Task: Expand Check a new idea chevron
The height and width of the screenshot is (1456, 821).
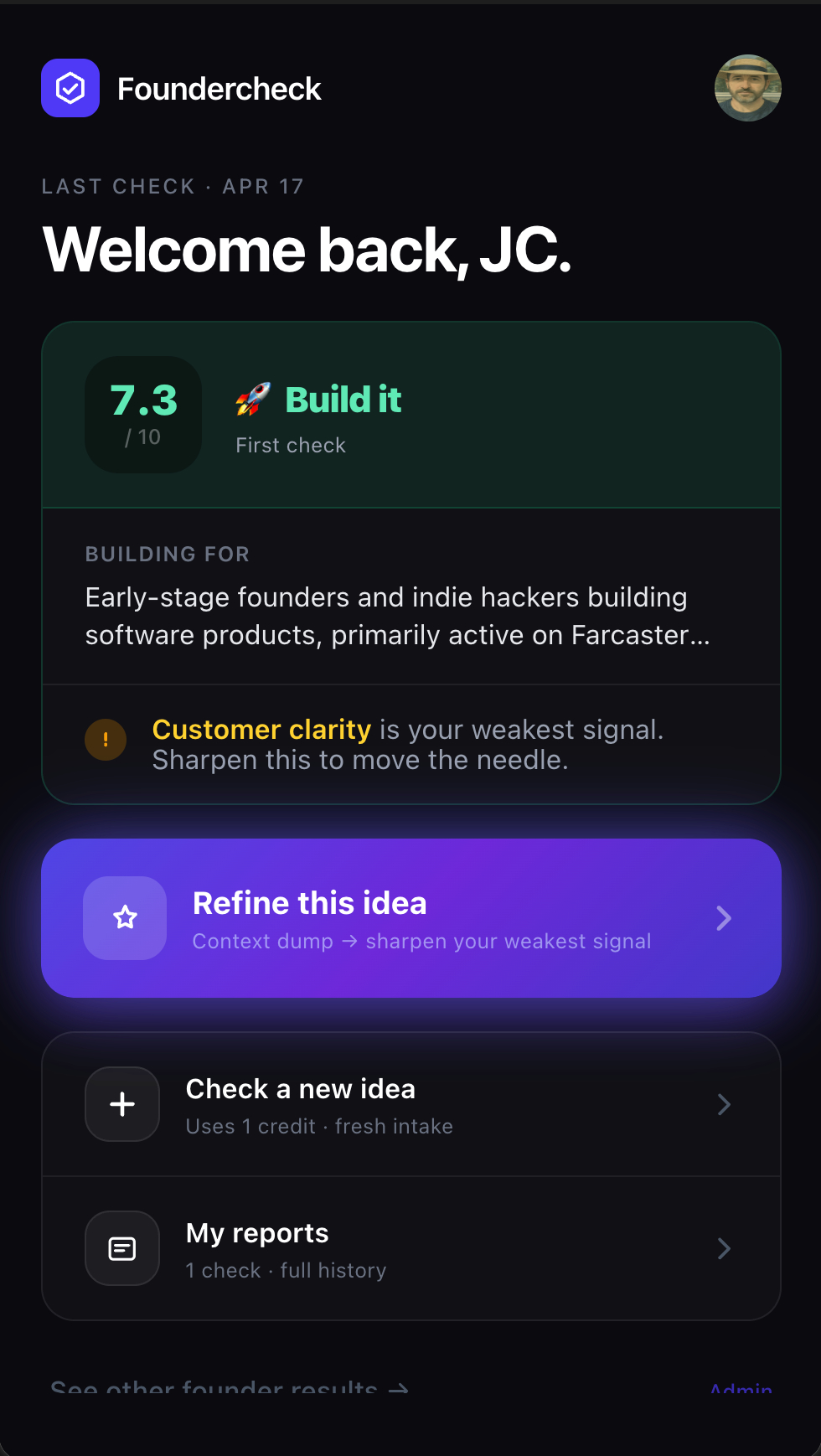Action: (724, 1104)
